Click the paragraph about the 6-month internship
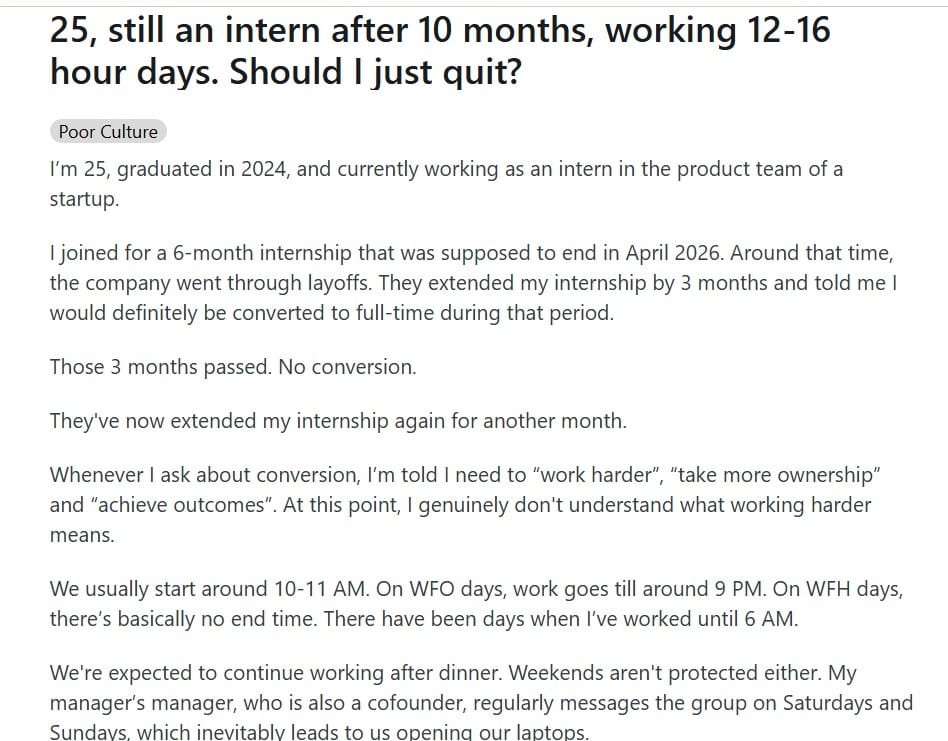Image resolution: width=948 pixels, height=741 pixels. pos(473,283)
